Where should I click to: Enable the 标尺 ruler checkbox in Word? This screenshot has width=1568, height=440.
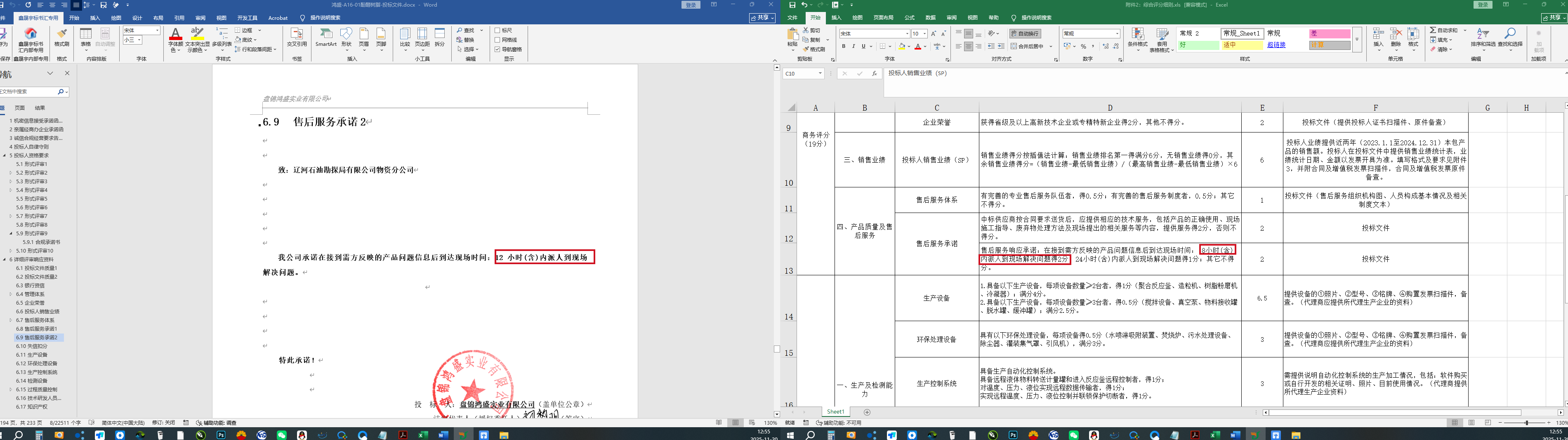[498, 31]
